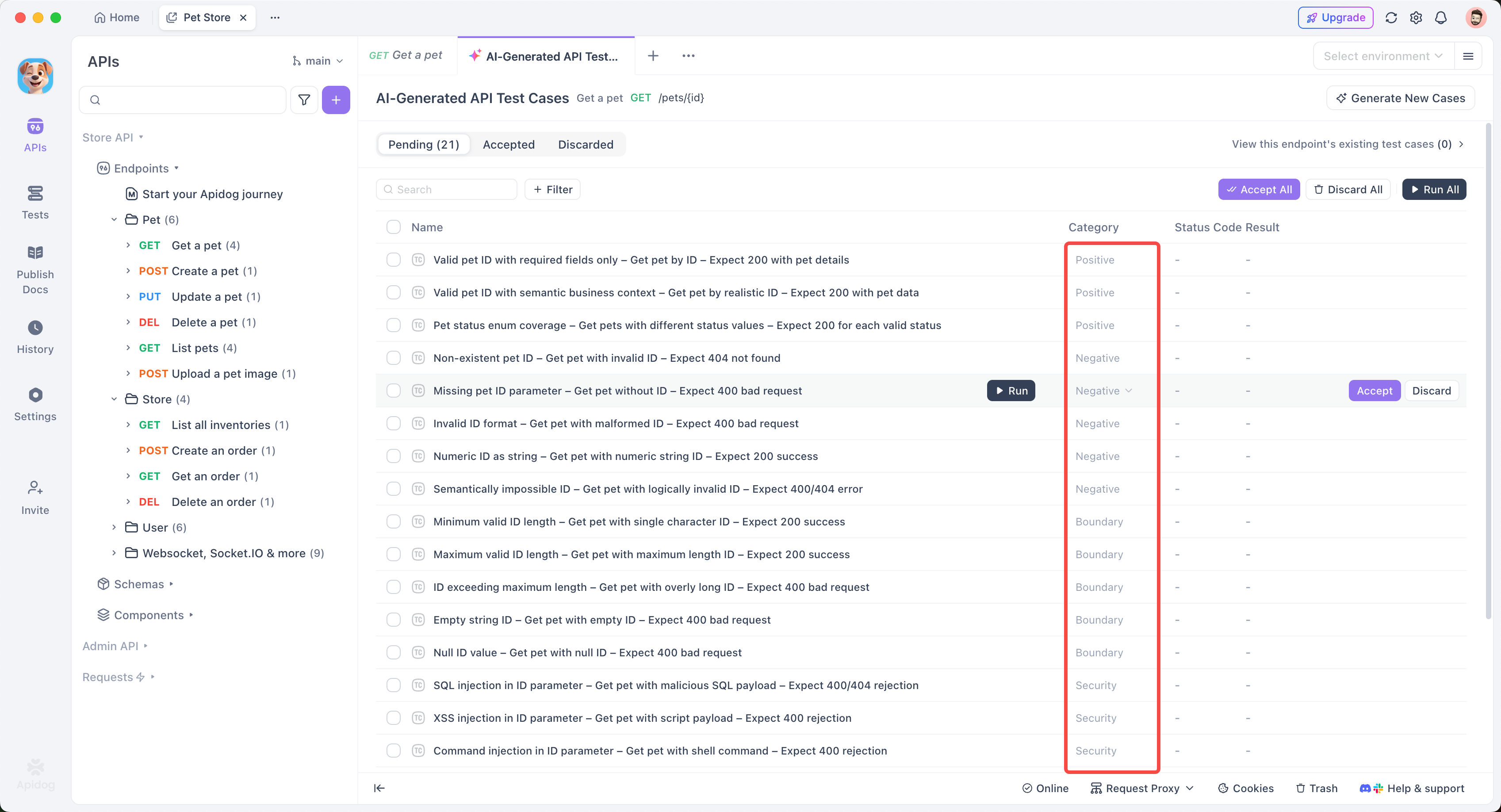The height and width of the screenshot is (812, 1501).
Task: Open the History panel icon
Action: (35, 328)
